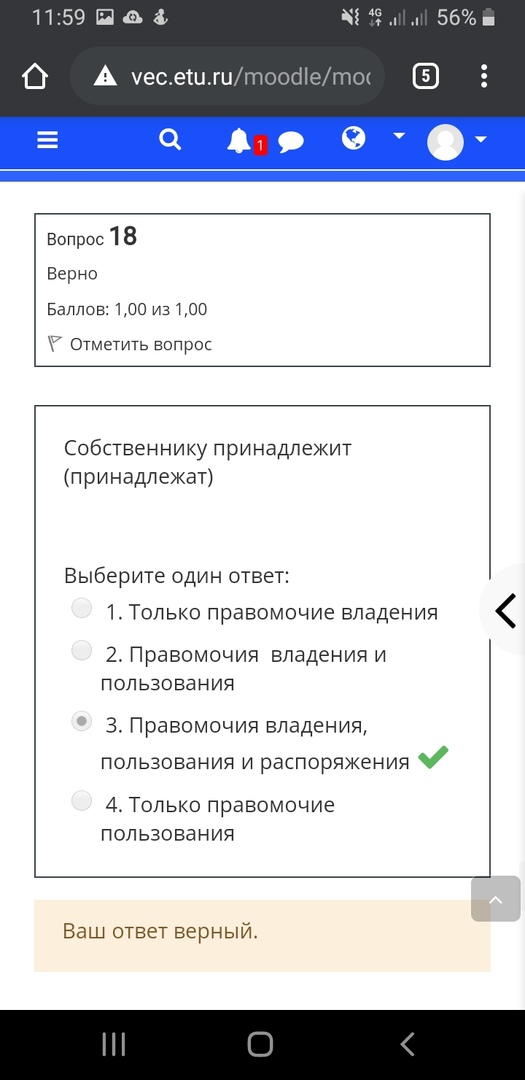Open the messages chat bubble icon
Screen dimensions: 525x1080
[291, 143]
